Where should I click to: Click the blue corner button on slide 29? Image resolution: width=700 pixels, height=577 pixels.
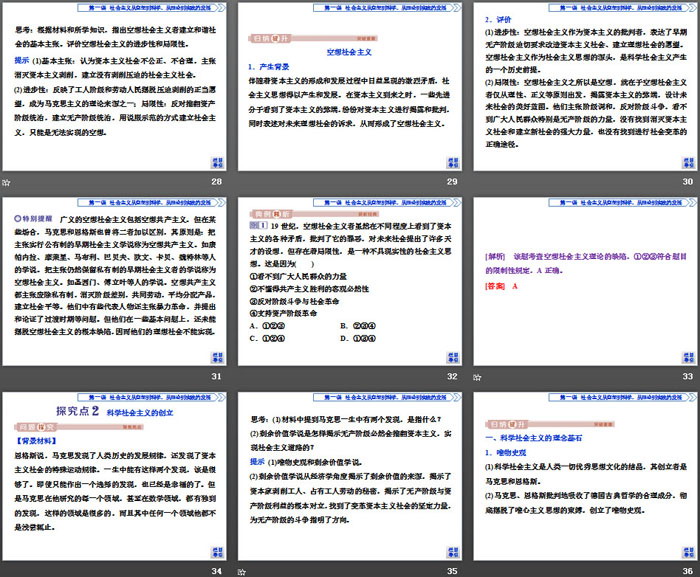pos(453,162)
